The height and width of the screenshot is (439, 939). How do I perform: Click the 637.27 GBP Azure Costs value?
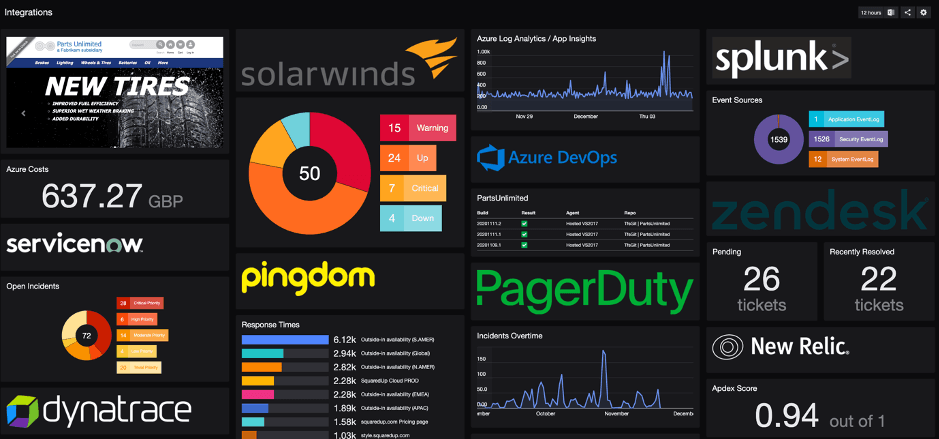[112, 196]
